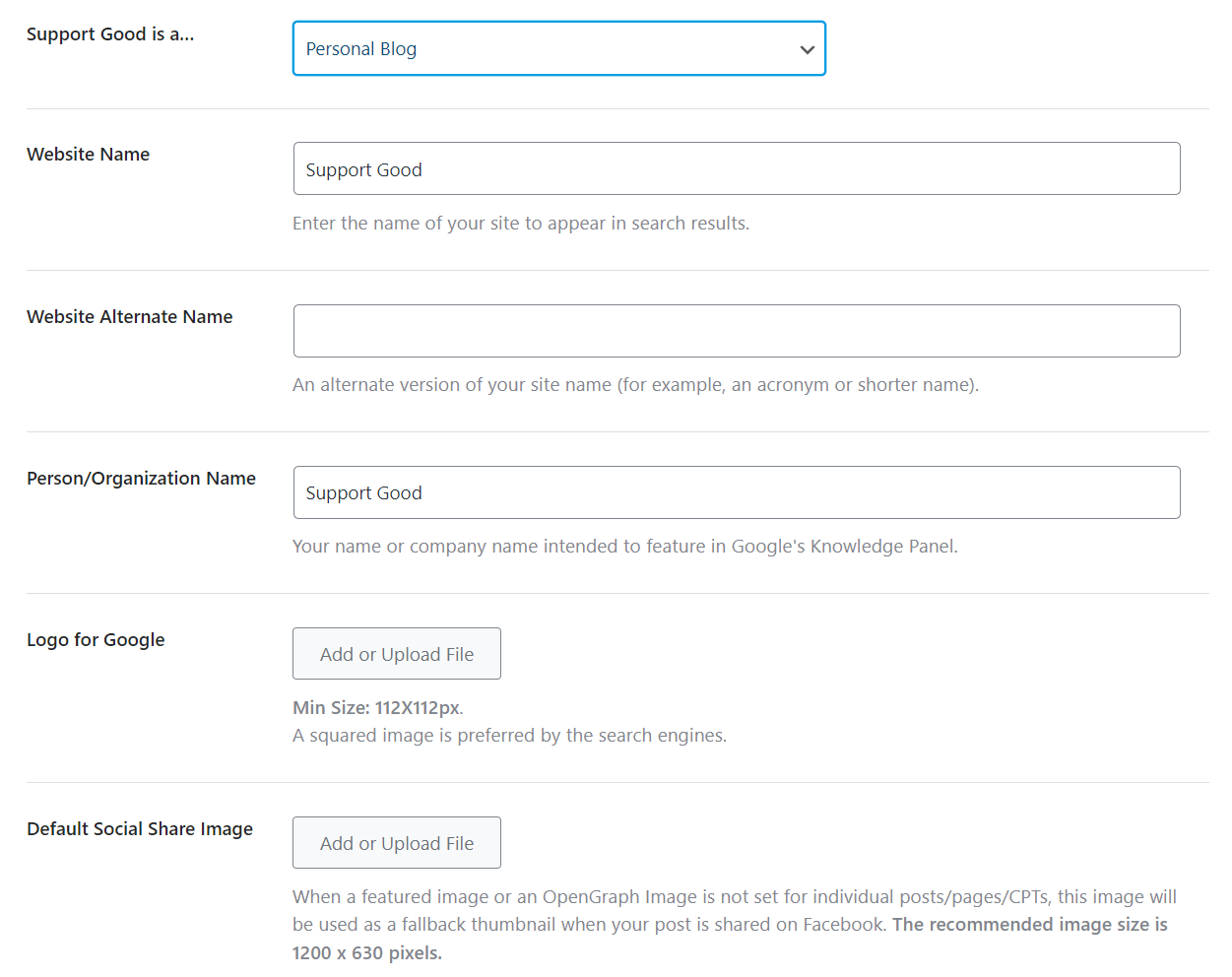Click the fallback thumbnail description starting 'When a featured image'
Image resolution: width=1232 pixels, height=977 pixels.
point(734,911)
